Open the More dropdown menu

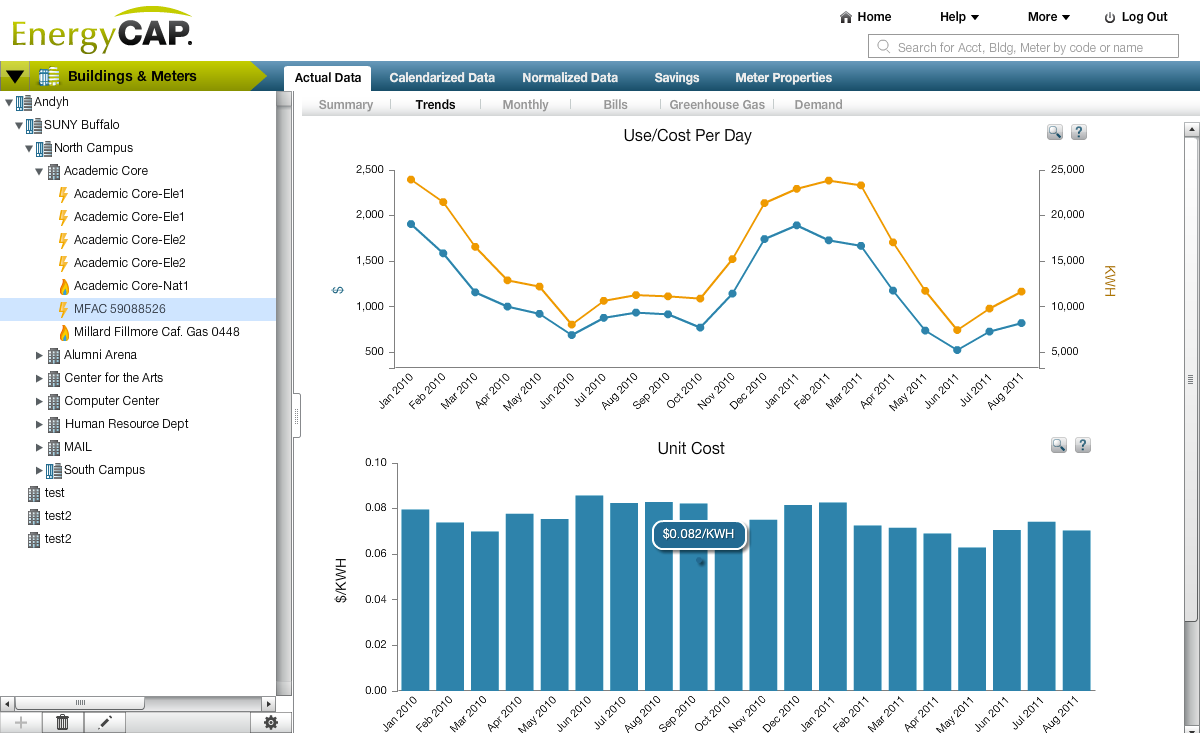point(1046,16)
